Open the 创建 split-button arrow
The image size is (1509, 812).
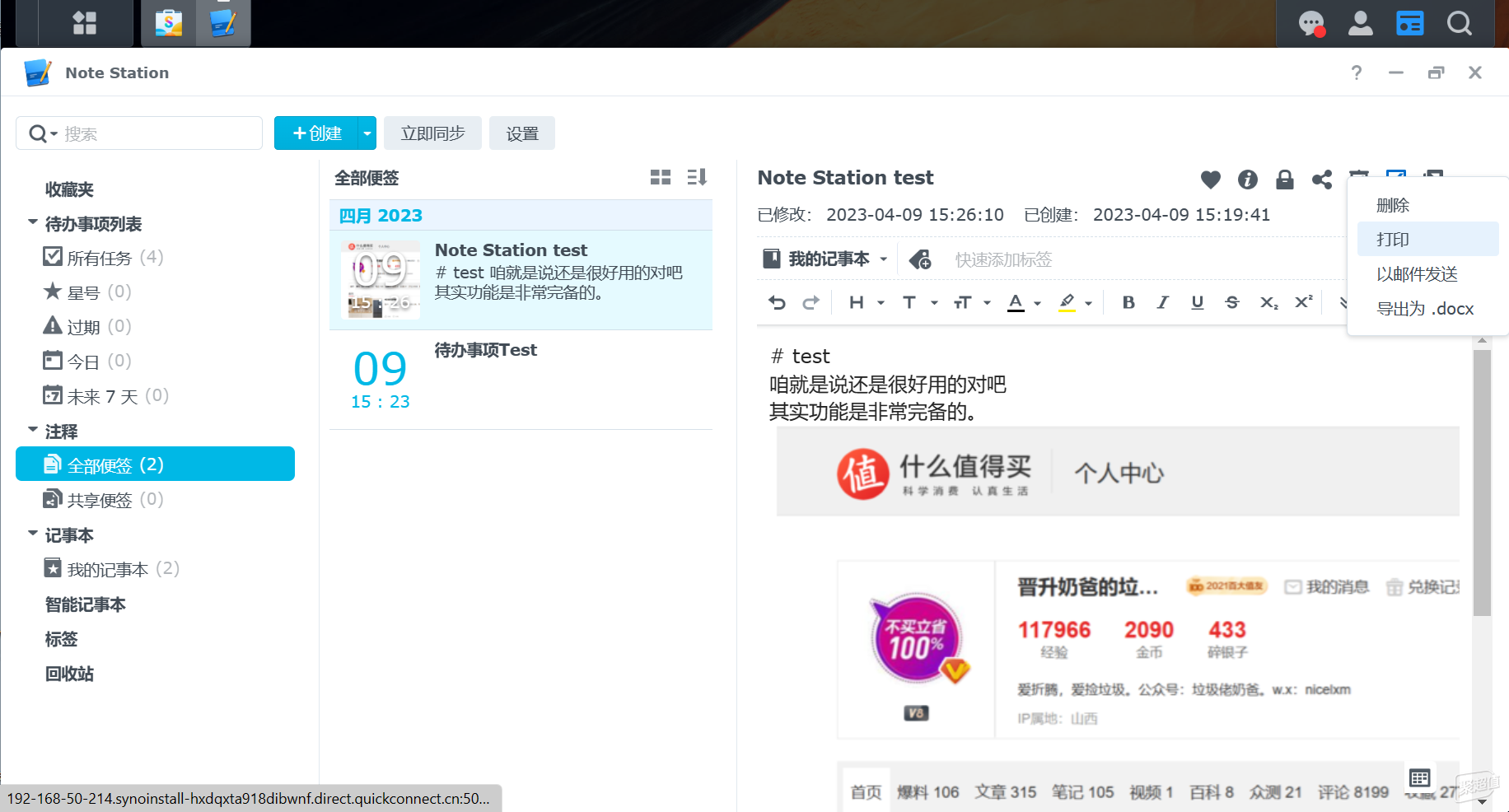click(367, 133)
